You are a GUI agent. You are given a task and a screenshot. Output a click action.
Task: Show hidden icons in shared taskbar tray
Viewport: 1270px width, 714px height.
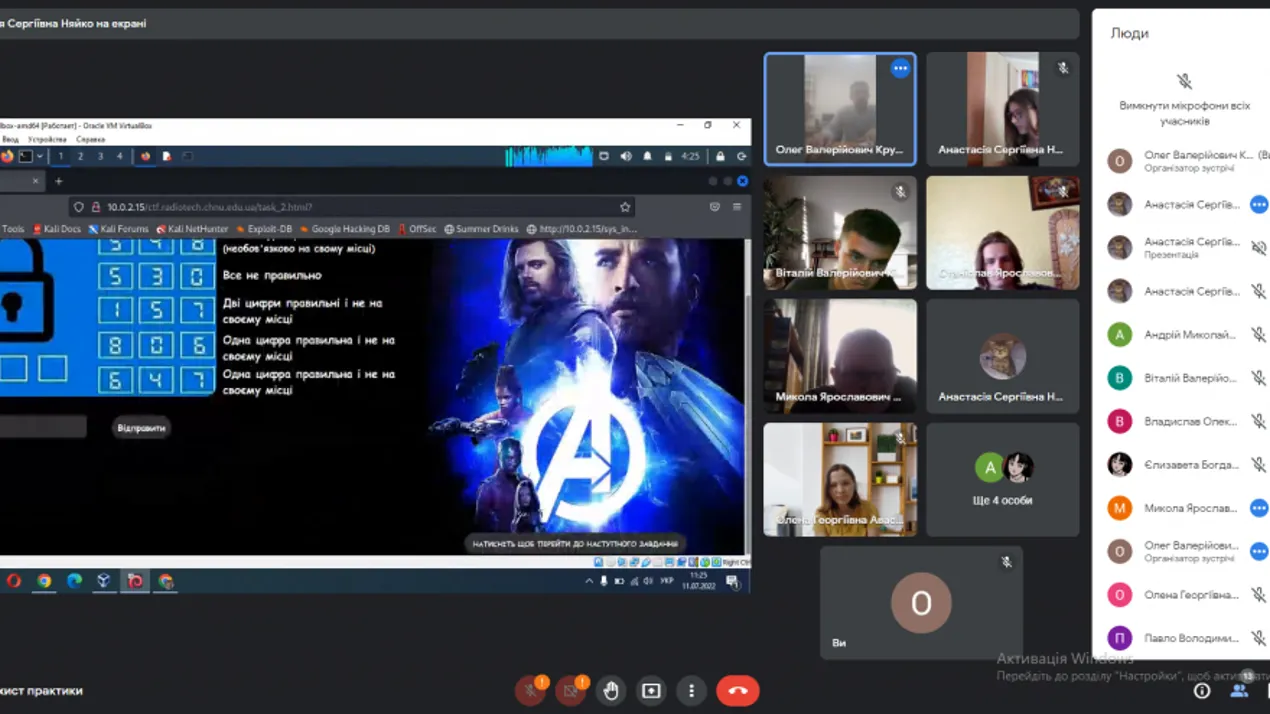tap(588, 581)
